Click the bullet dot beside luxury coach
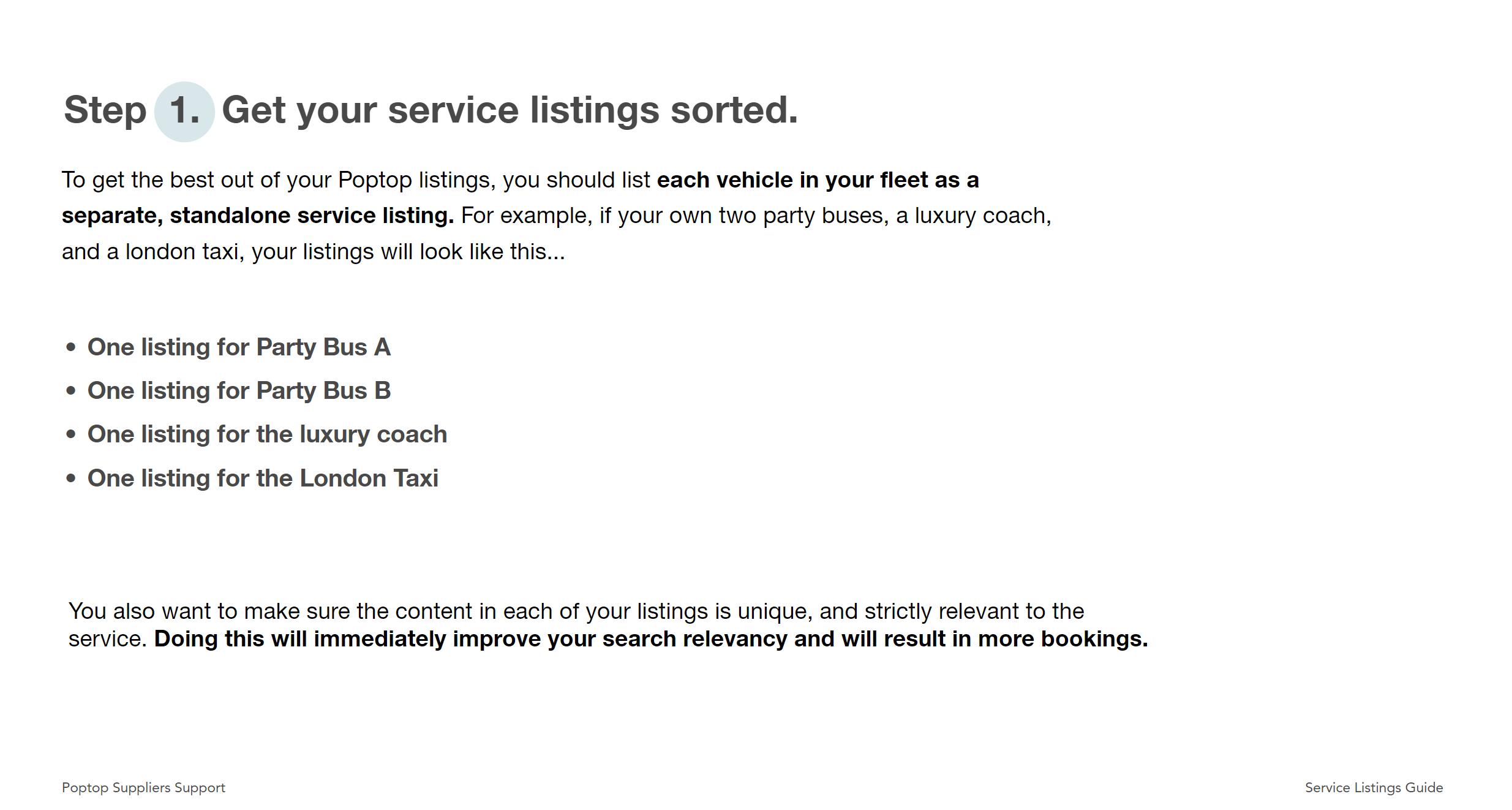This screenshot has height=810, width=1512. pyautogui.click(x=71, y=434)
